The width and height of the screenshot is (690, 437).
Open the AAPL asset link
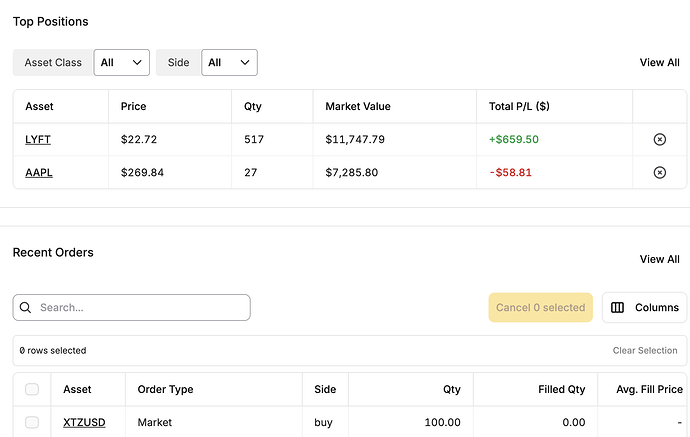click(39, 173)
